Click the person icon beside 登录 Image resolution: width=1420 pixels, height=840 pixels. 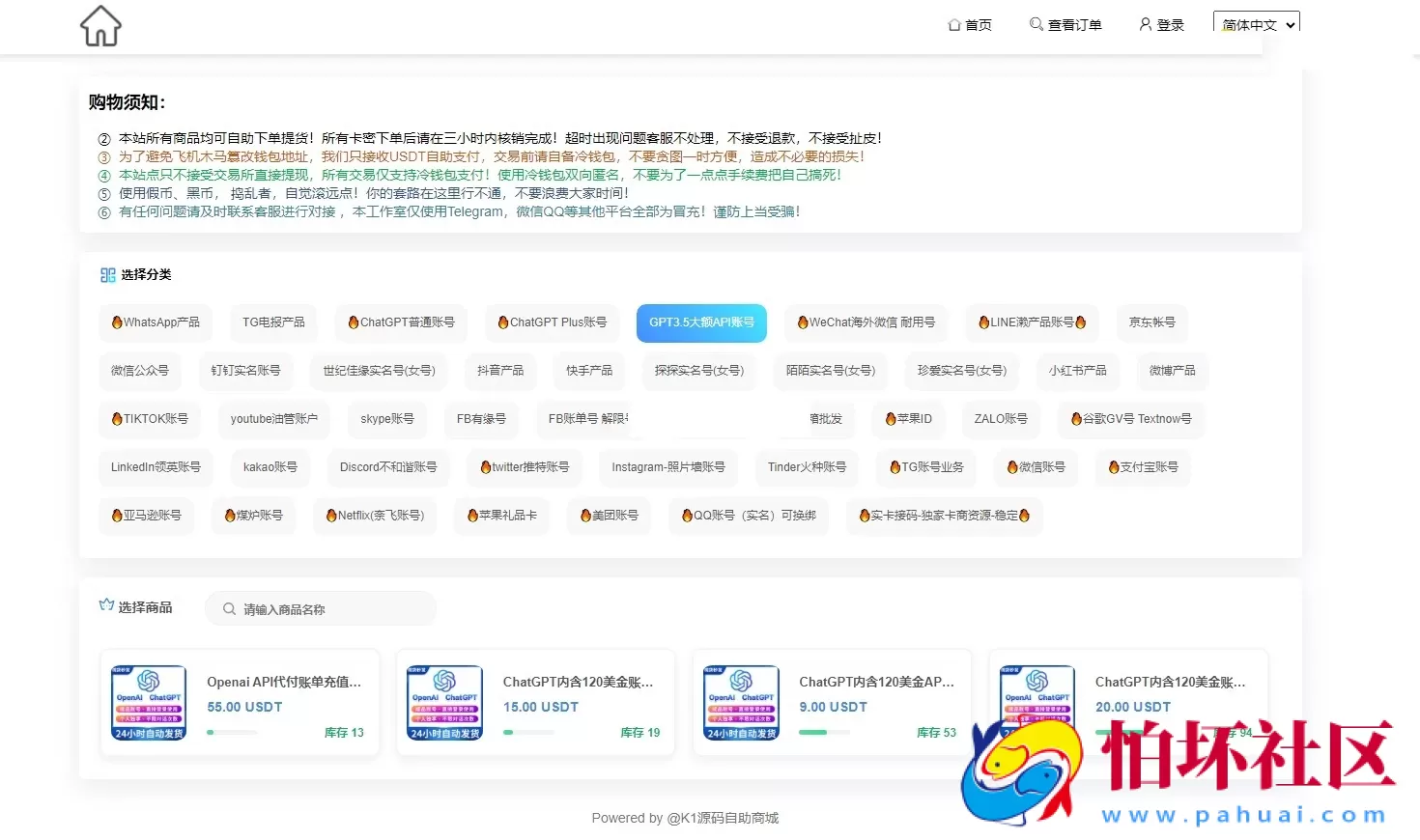pos(1144,25)
